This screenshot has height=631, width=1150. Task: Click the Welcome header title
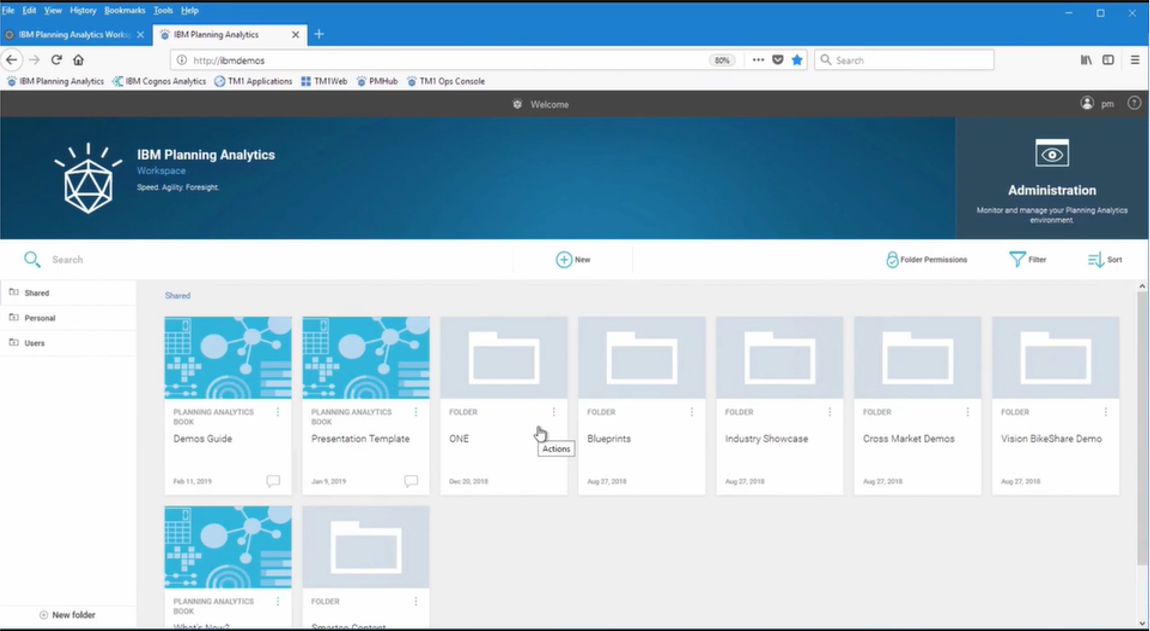click(x=549, y=104)
